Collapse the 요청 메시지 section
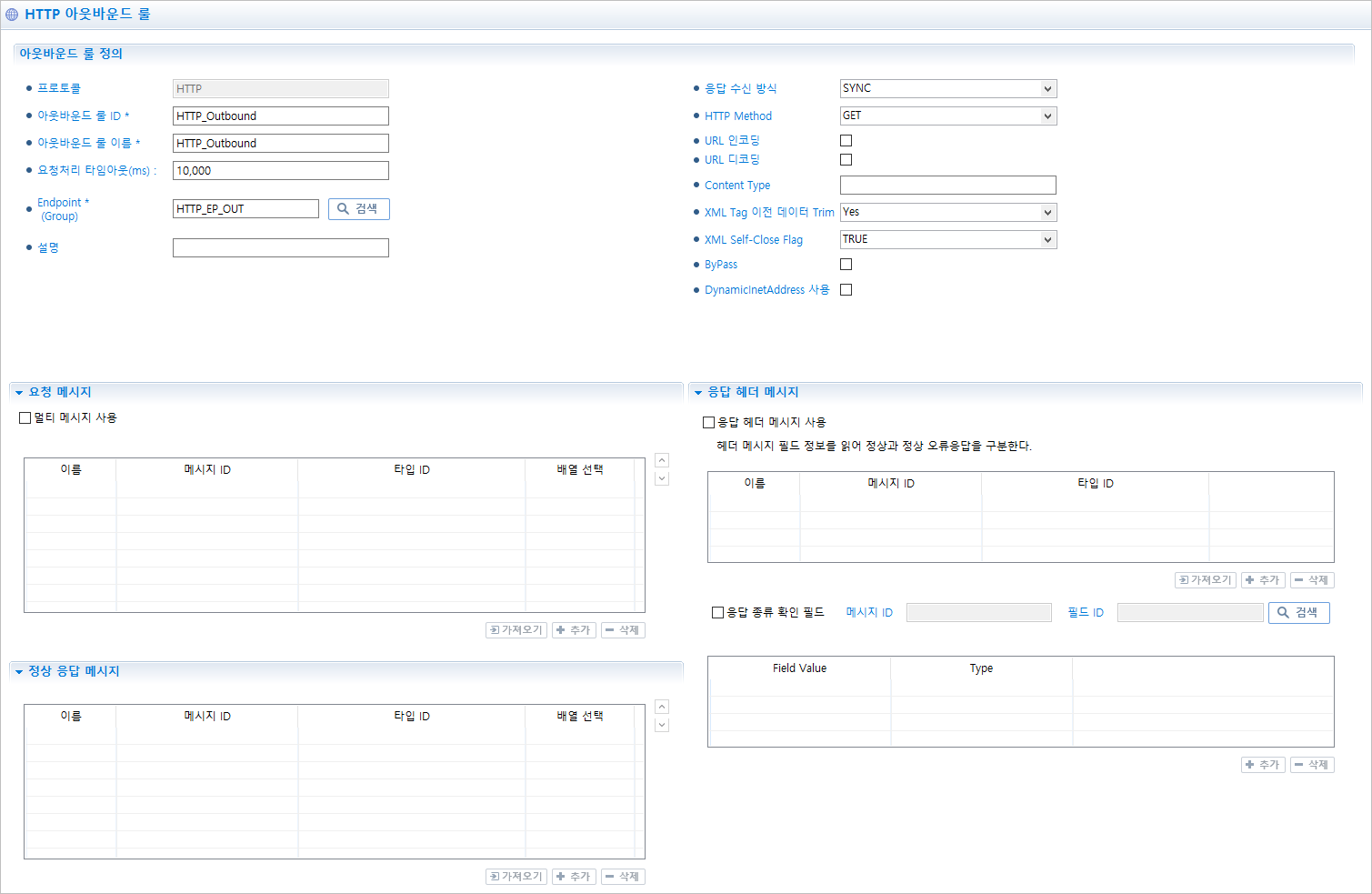Viewport: 1372px width, 894px height. pos(19,392)
